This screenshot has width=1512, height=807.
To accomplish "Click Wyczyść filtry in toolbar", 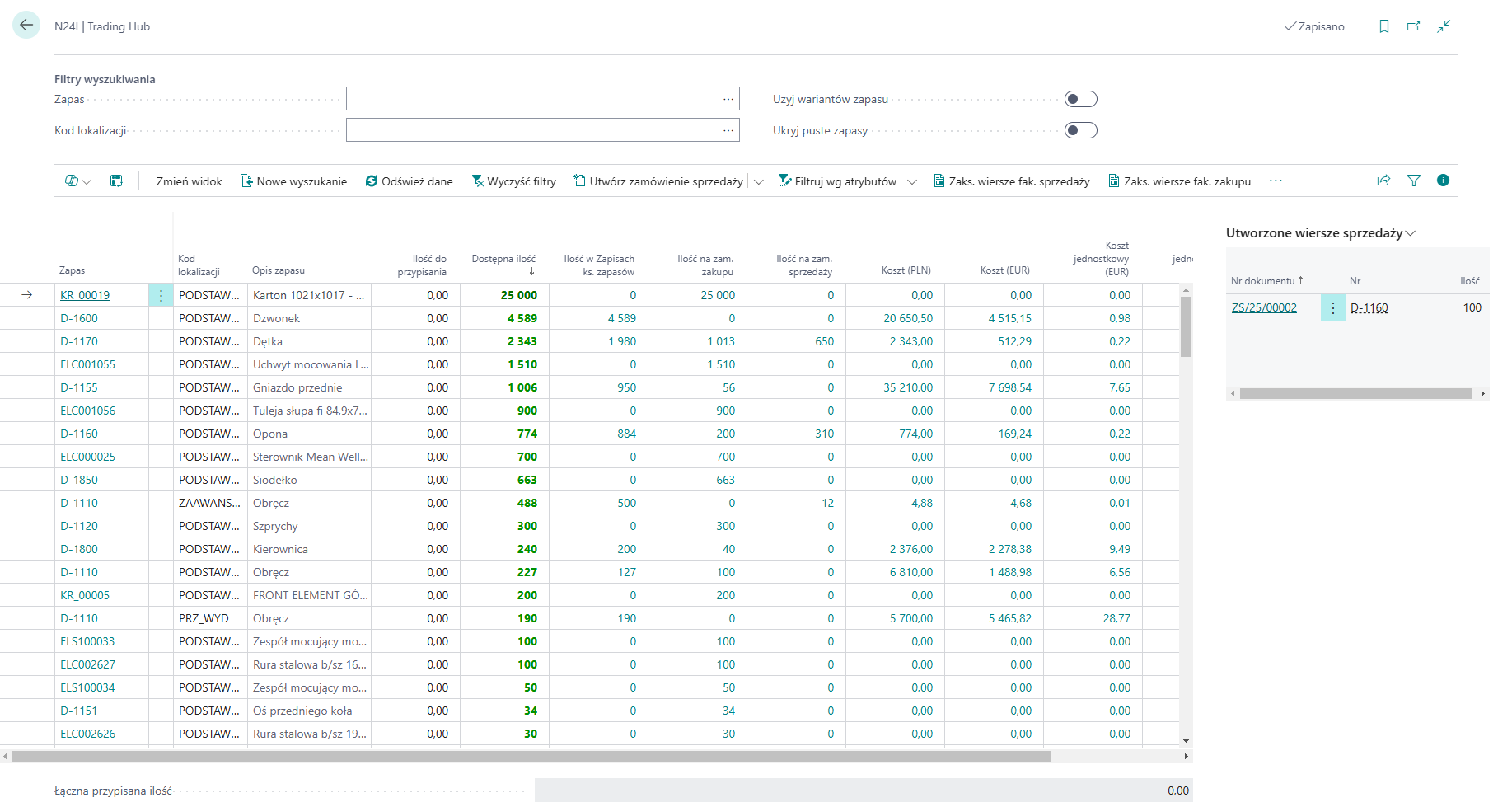I will tap(514, 181).
